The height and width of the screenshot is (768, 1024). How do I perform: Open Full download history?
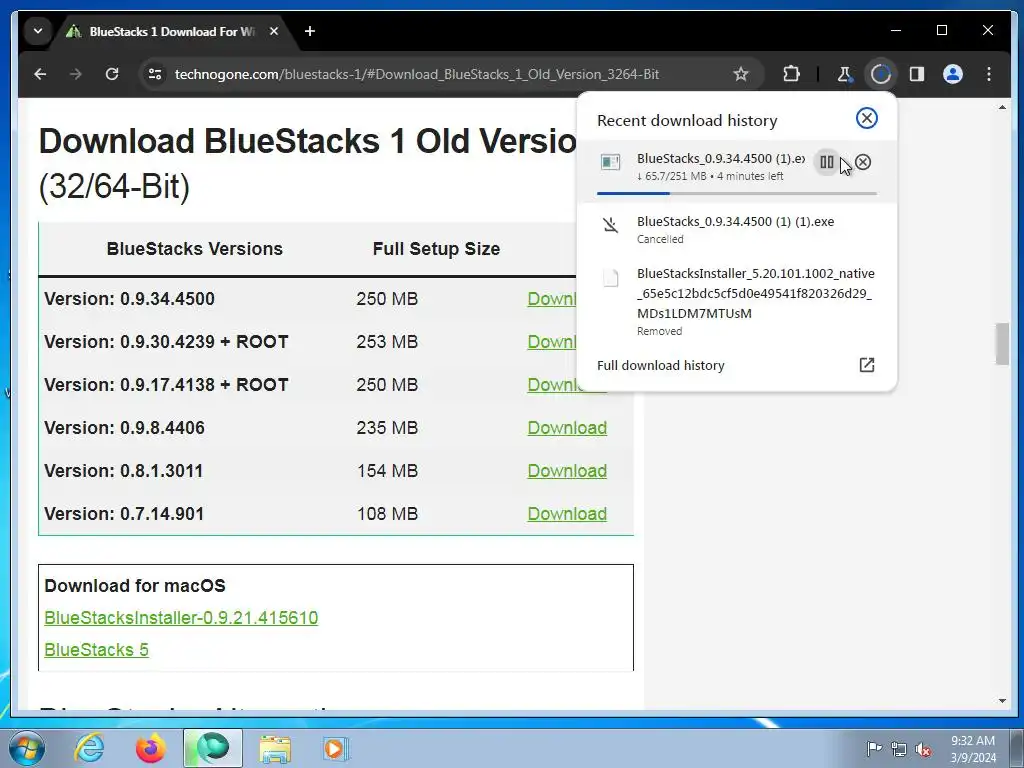[x=660, y=365]
